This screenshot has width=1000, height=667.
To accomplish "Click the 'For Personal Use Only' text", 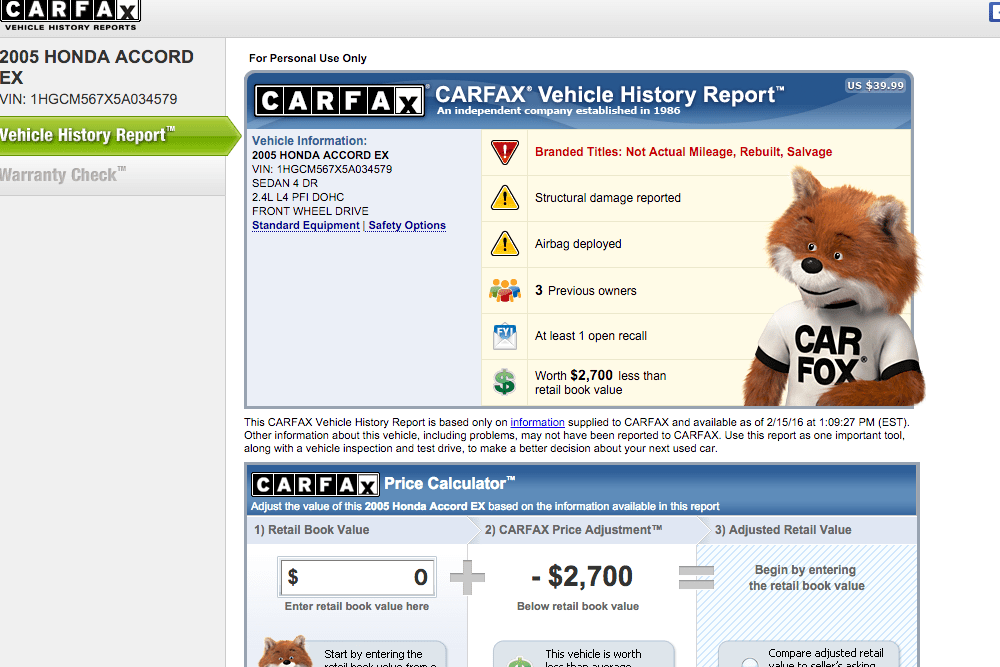I will coord(307,58).
